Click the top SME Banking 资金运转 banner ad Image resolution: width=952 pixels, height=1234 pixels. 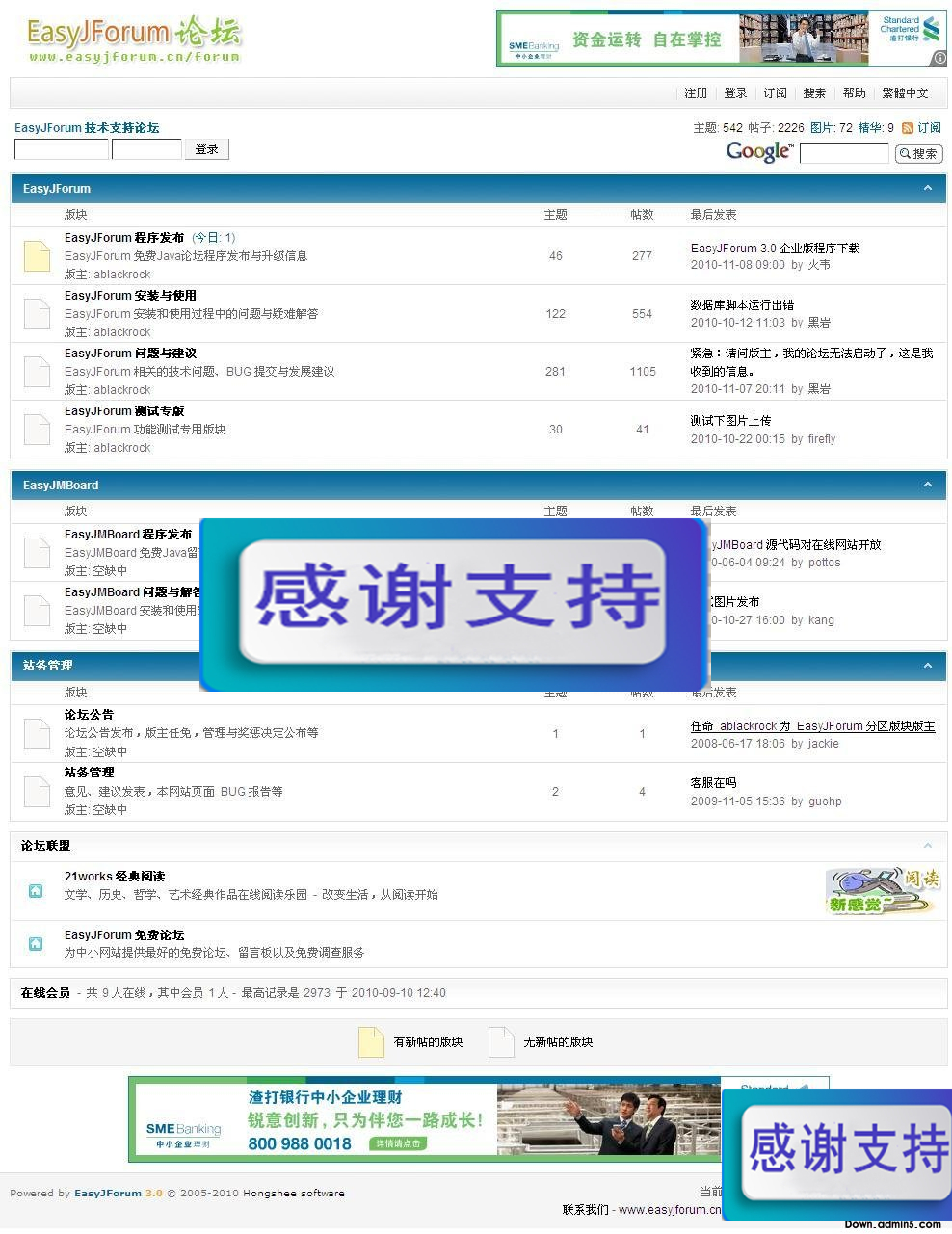click(722, 39)
